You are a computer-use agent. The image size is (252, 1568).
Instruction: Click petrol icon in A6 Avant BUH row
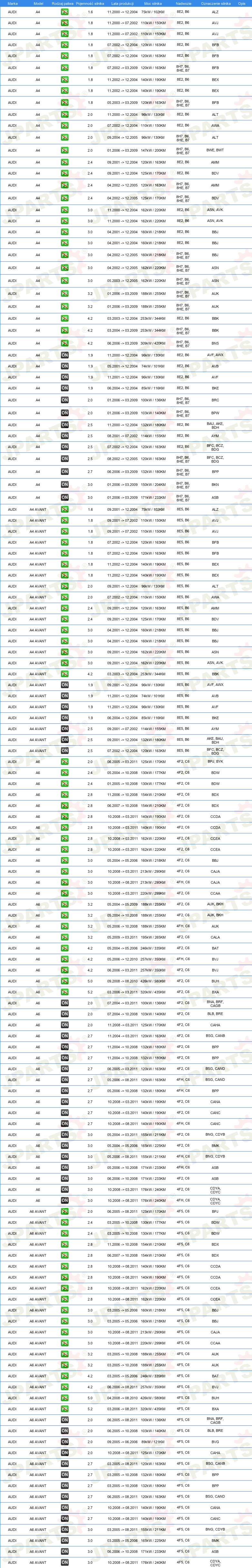64,1398
